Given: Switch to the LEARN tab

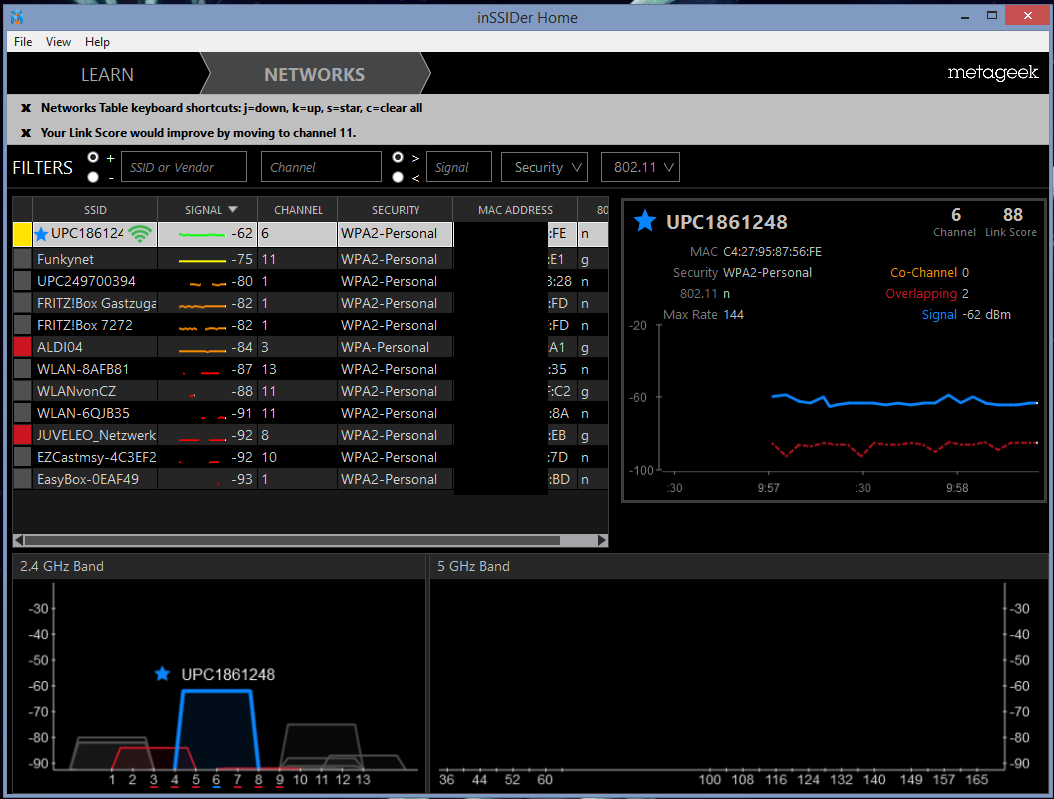Looking at the screenshot, I should (x=107, y=75).
